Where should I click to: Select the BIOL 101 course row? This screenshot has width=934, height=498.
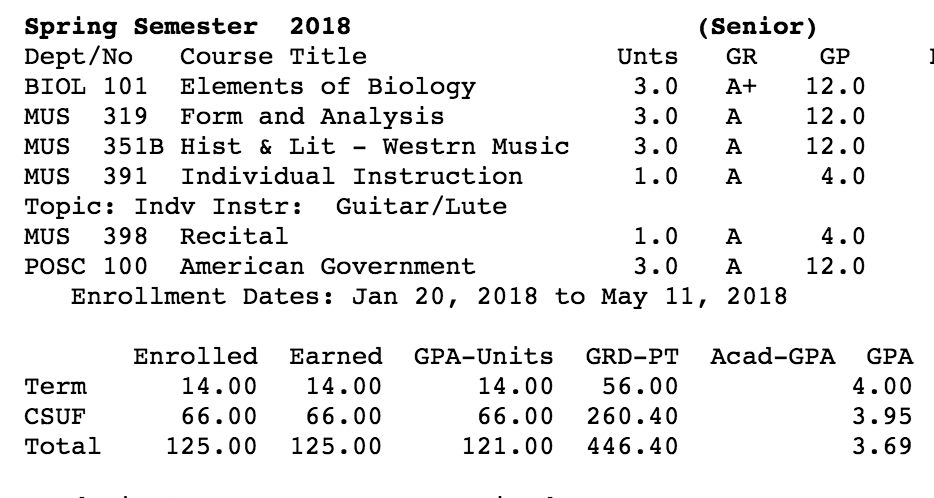coord(444,87)
